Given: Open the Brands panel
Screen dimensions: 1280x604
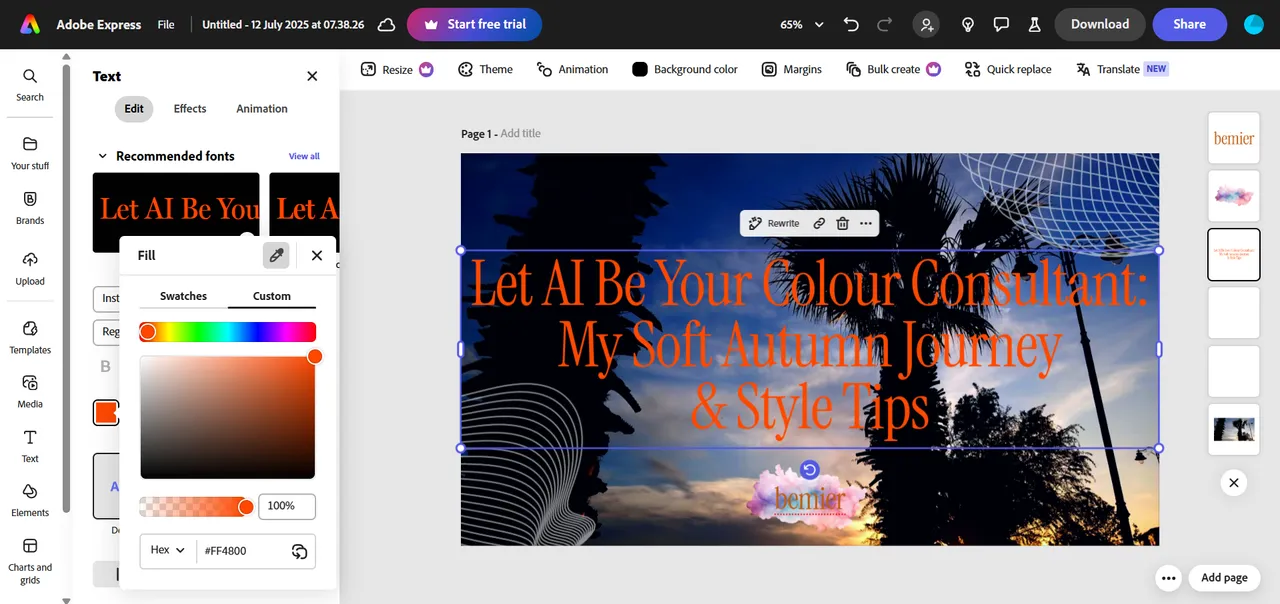Looking at the screenshot, I should pyautogui.click(x=30, y=208).
